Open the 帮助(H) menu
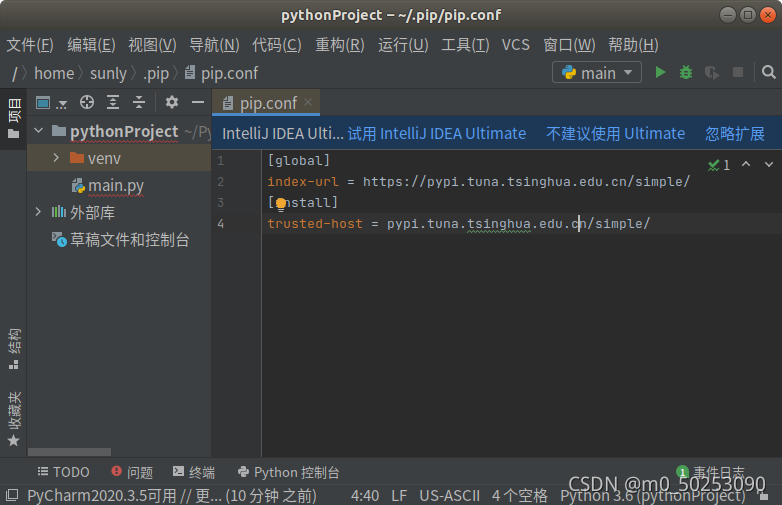 click(633, 45)
